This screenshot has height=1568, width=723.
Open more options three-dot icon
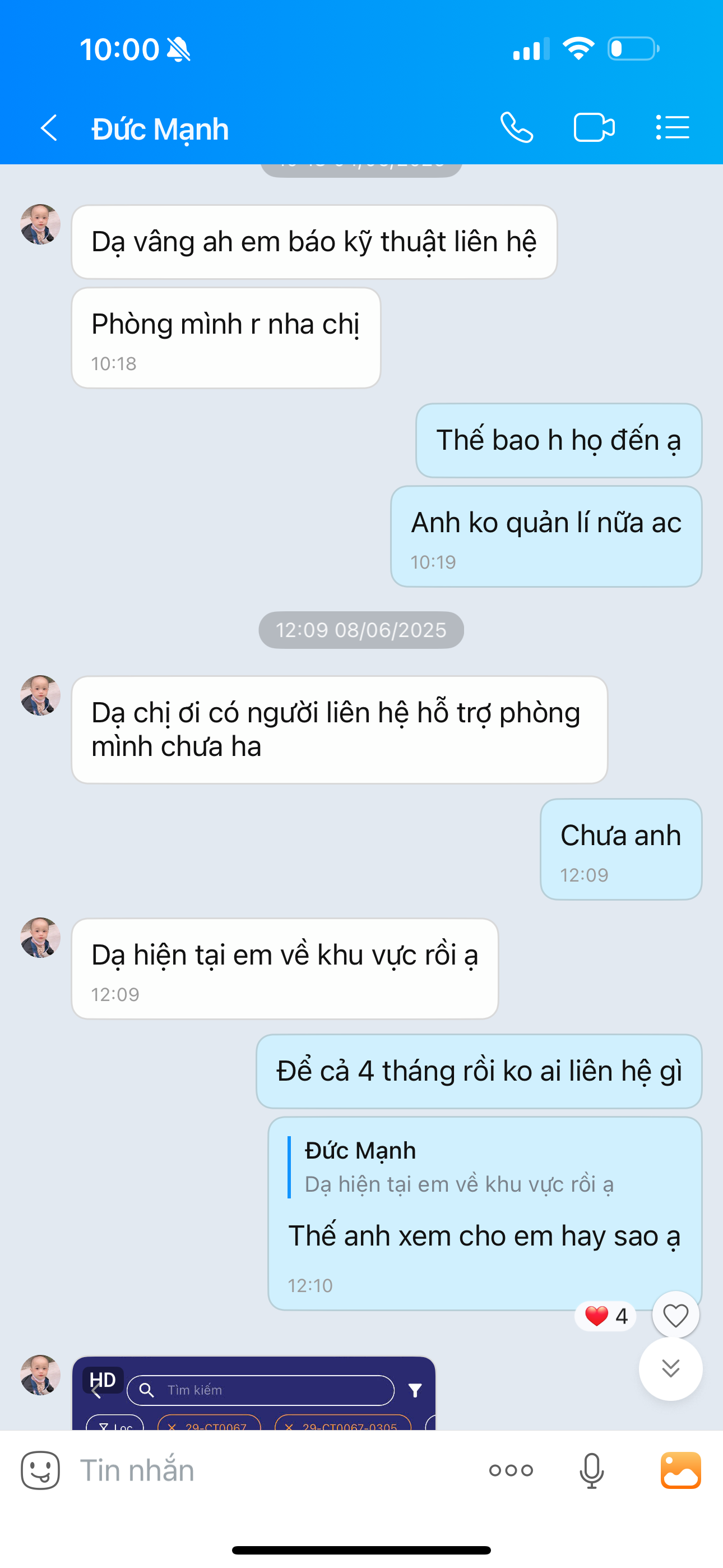[511, 1470]
